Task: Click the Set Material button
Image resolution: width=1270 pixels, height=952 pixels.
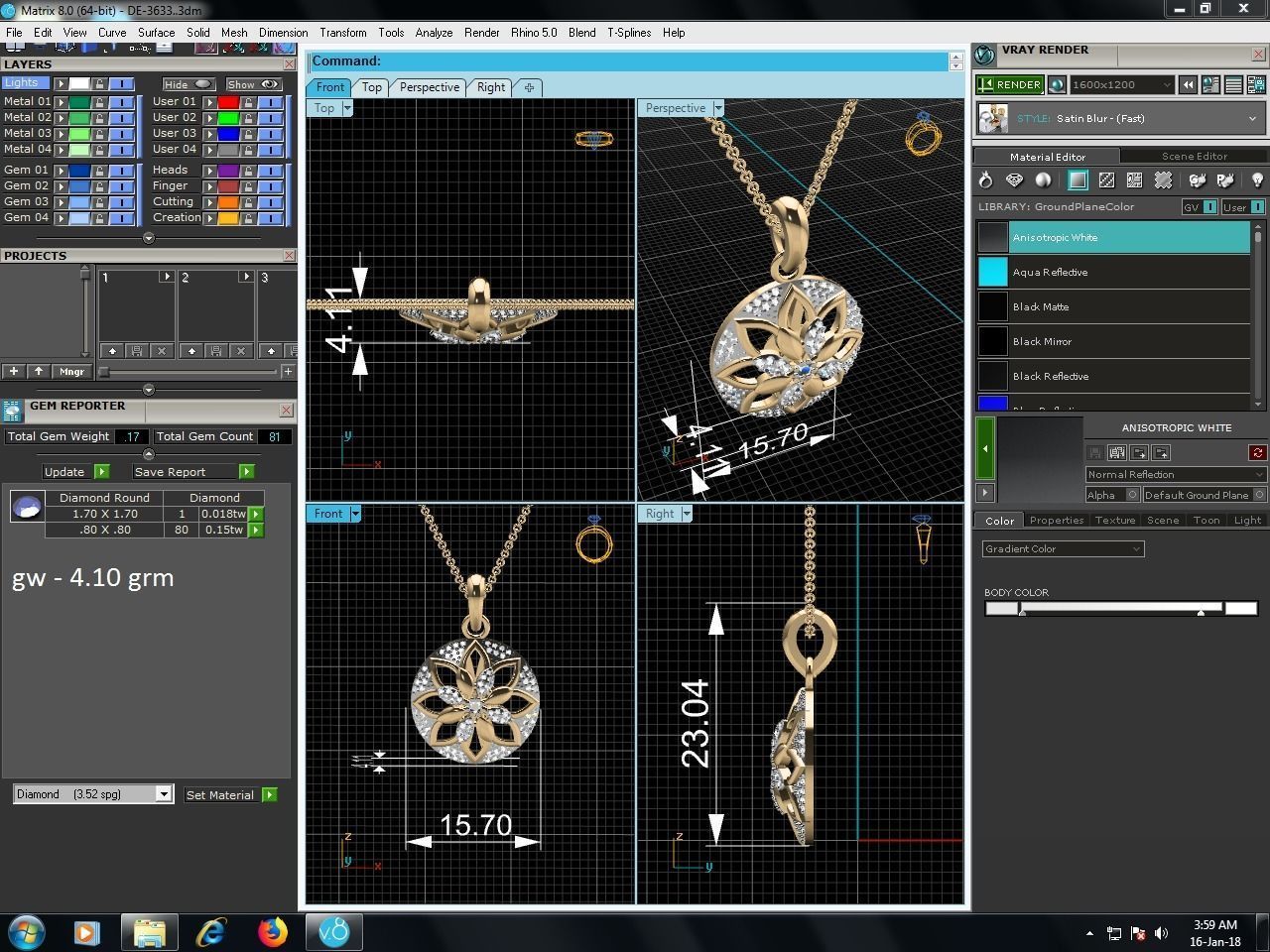Action: 230,794
